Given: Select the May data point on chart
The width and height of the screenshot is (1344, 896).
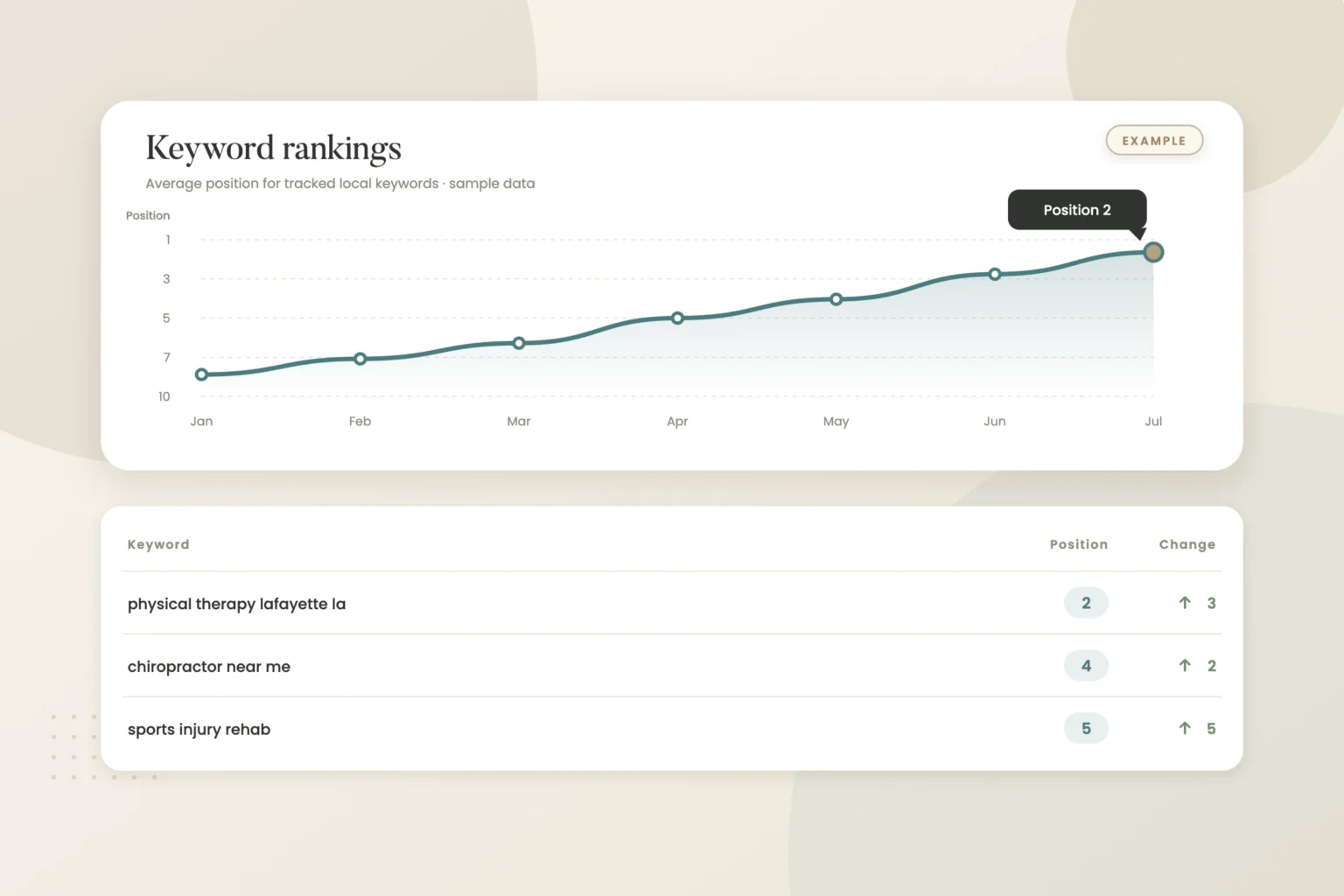Looking at the screenshot, I should point(836,299).
